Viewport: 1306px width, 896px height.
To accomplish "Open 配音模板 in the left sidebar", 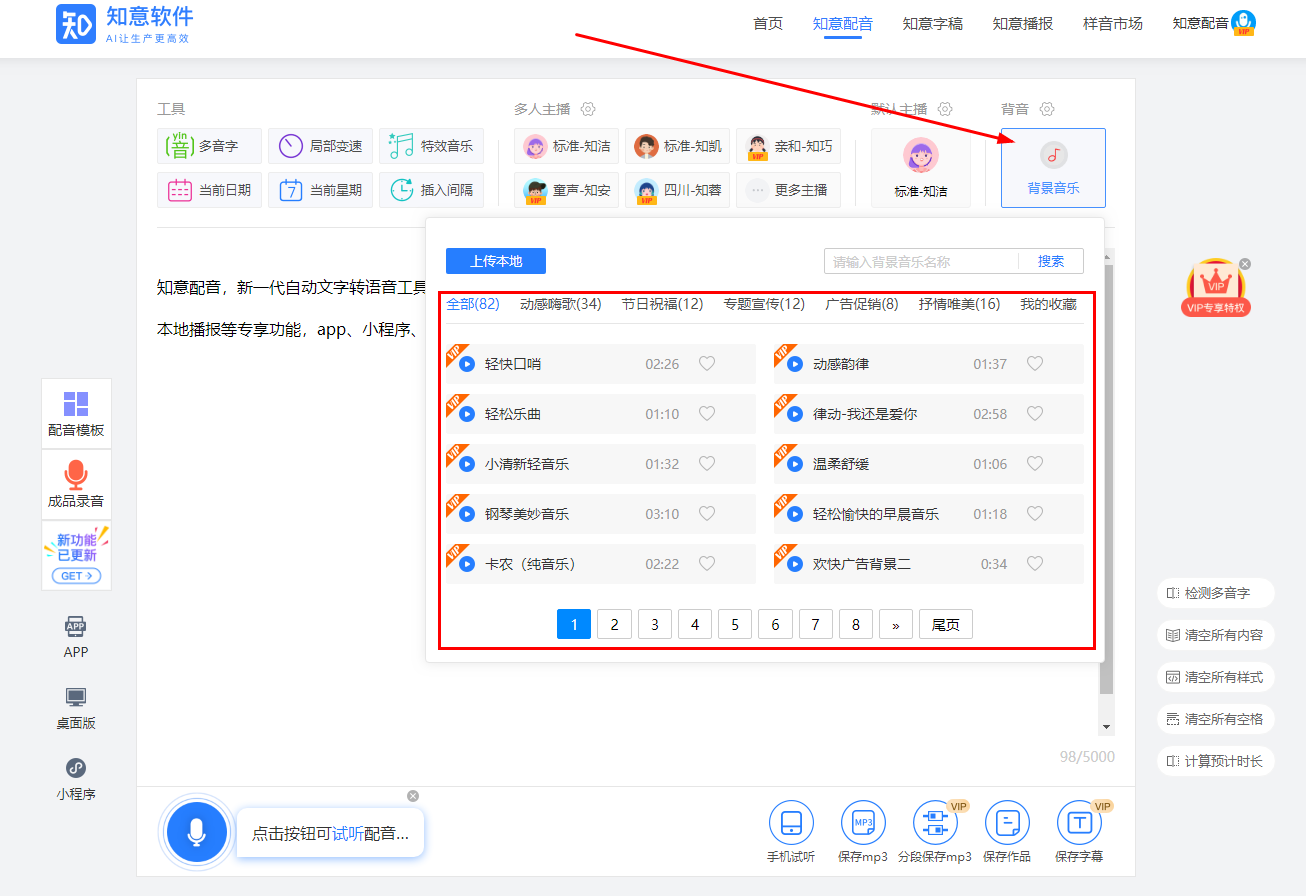I will click(76, 413).
